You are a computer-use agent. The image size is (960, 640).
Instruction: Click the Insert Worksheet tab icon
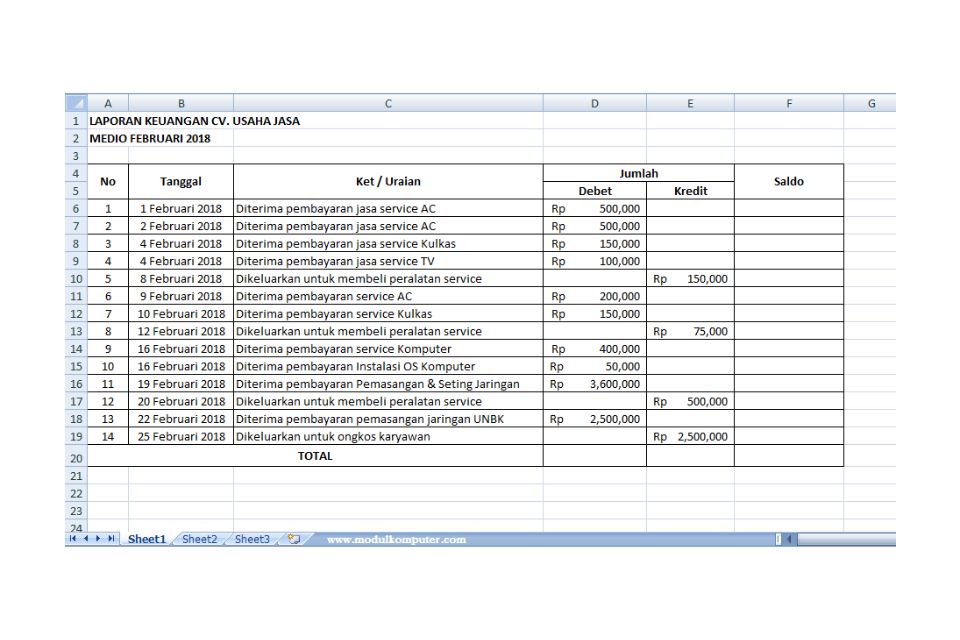click(x=294, y=539)
